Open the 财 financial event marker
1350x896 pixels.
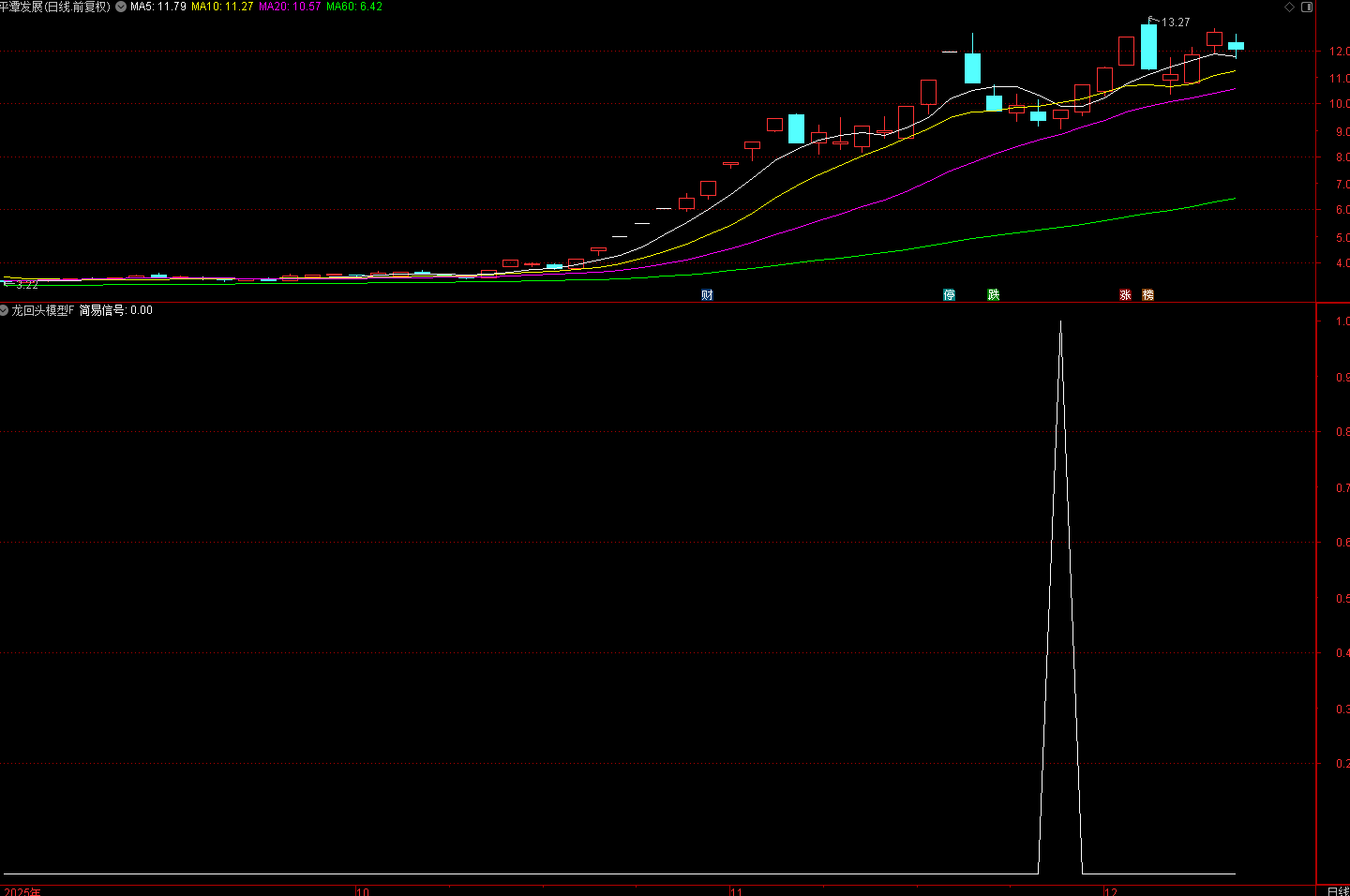(x=707, y=294)
